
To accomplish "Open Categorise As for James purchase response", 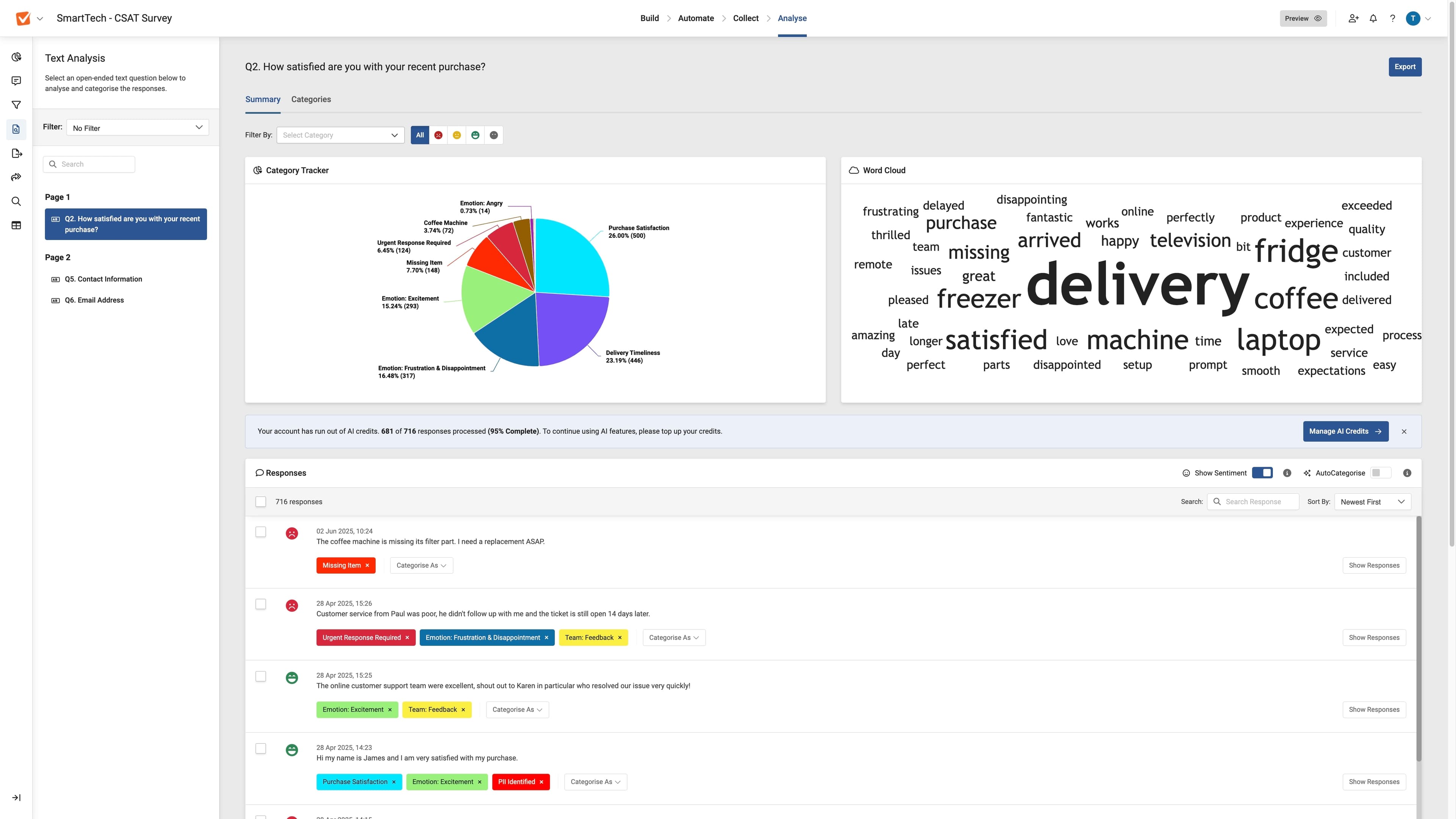I will click(x=596, y=782).
